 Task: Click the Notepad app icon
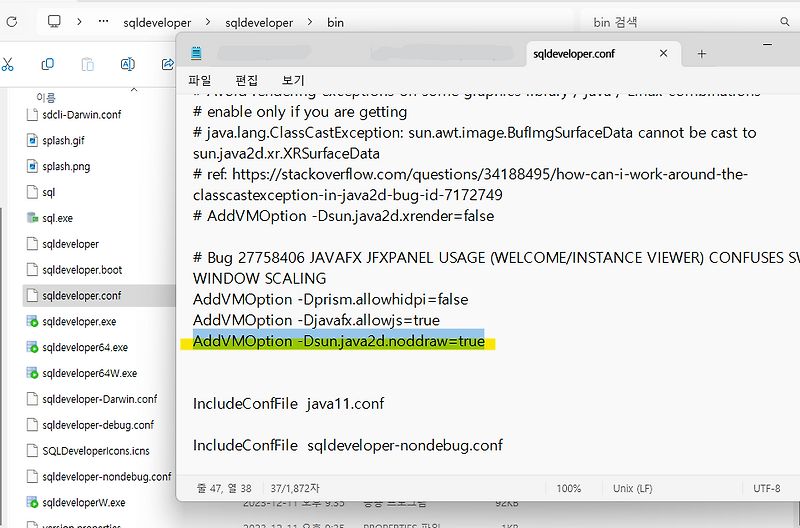196,53
